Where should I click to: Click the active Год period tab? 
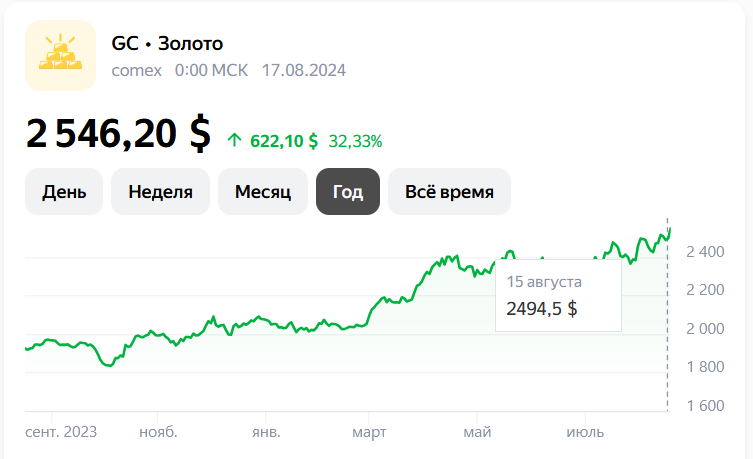(348, 192)
